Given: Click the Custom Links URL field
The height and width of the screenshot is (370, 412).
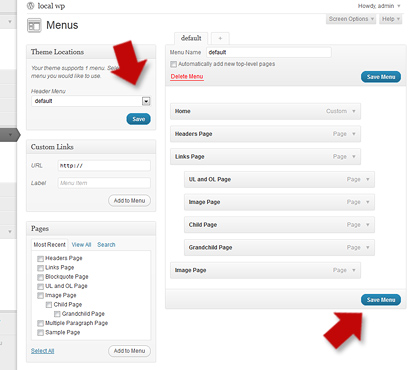Looking at the screenshot, I should (x=104, y=166).
